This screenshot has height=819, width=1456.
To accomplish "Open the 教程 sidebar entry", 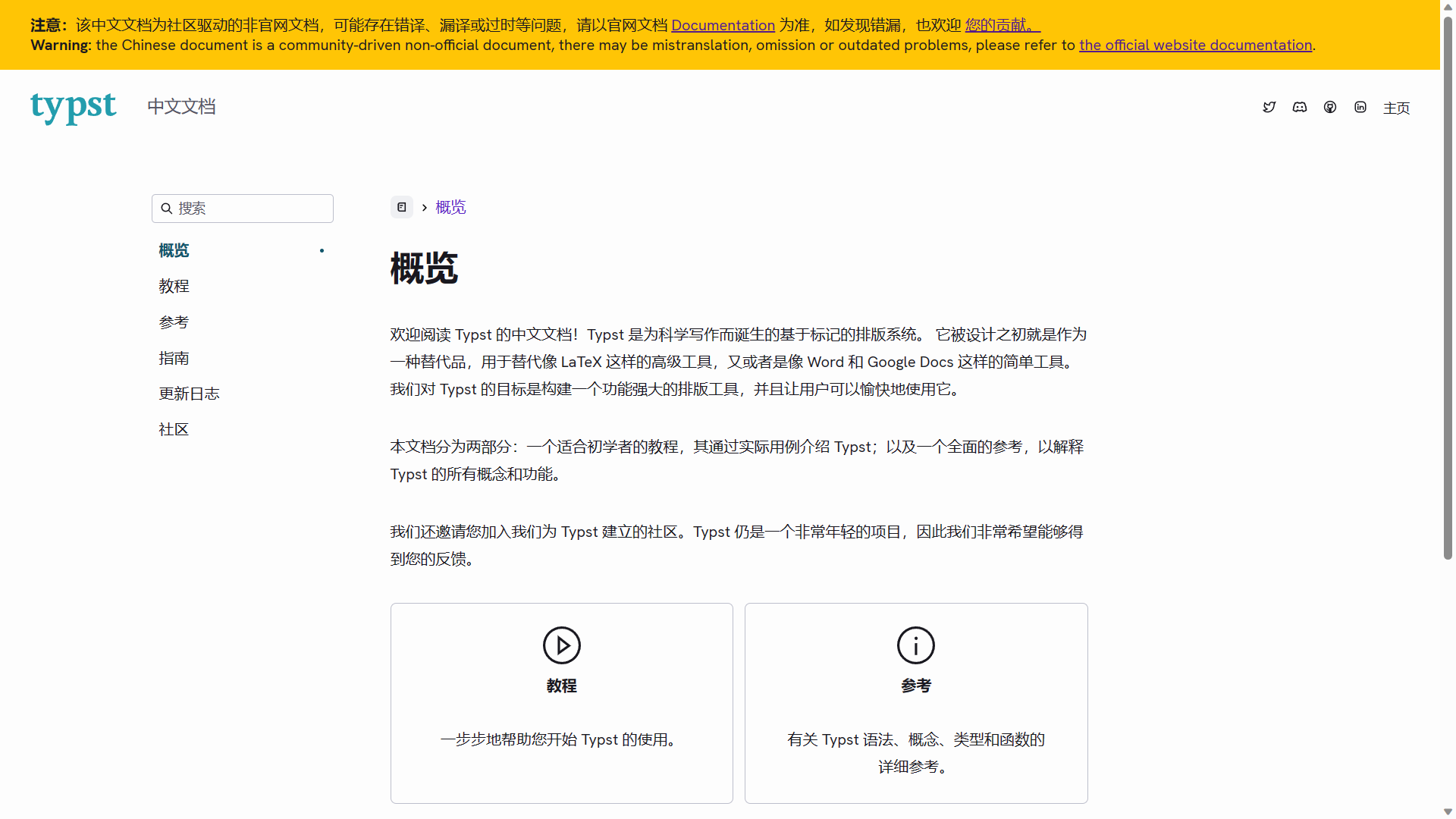I will pos(174,286).
